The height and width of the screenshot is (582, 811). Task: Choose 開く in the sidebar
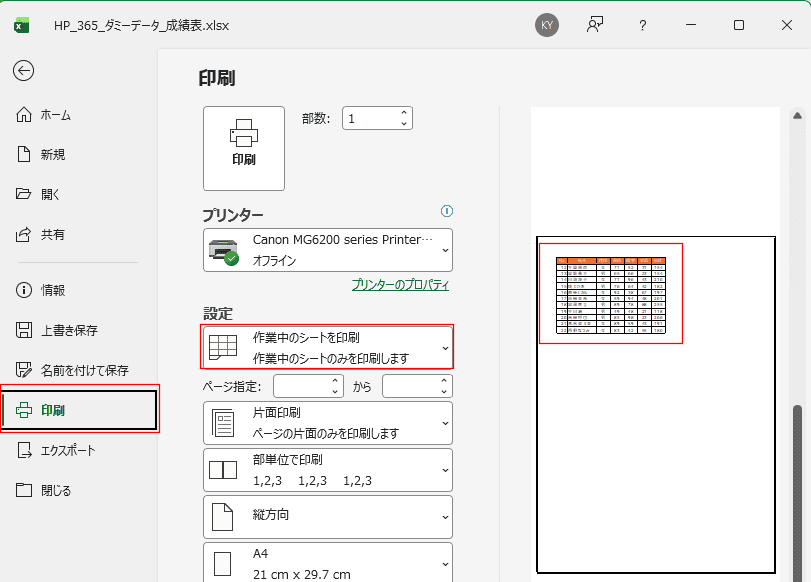(x=38, y=194)
